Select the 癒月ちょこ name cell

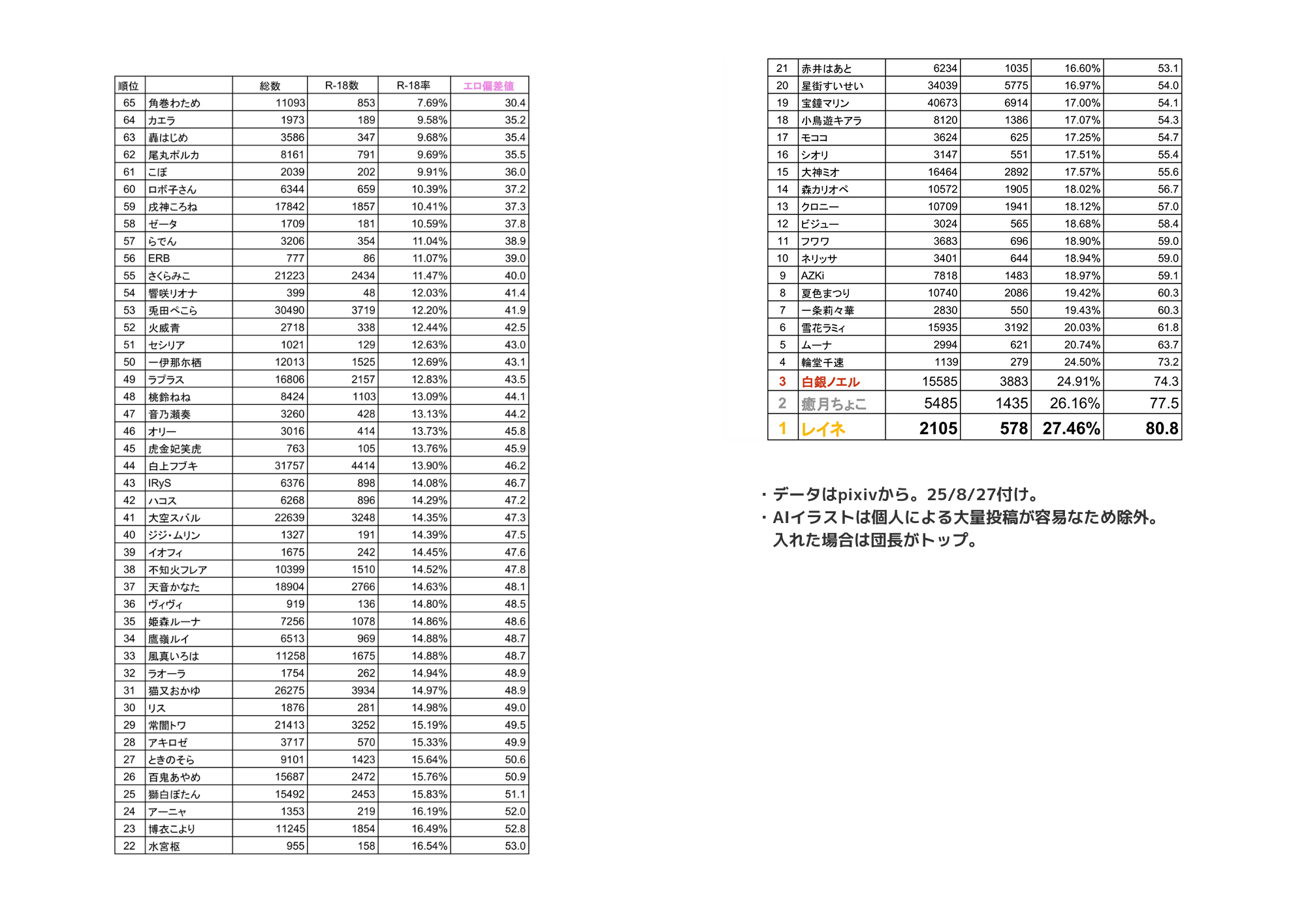pos(833,404)
